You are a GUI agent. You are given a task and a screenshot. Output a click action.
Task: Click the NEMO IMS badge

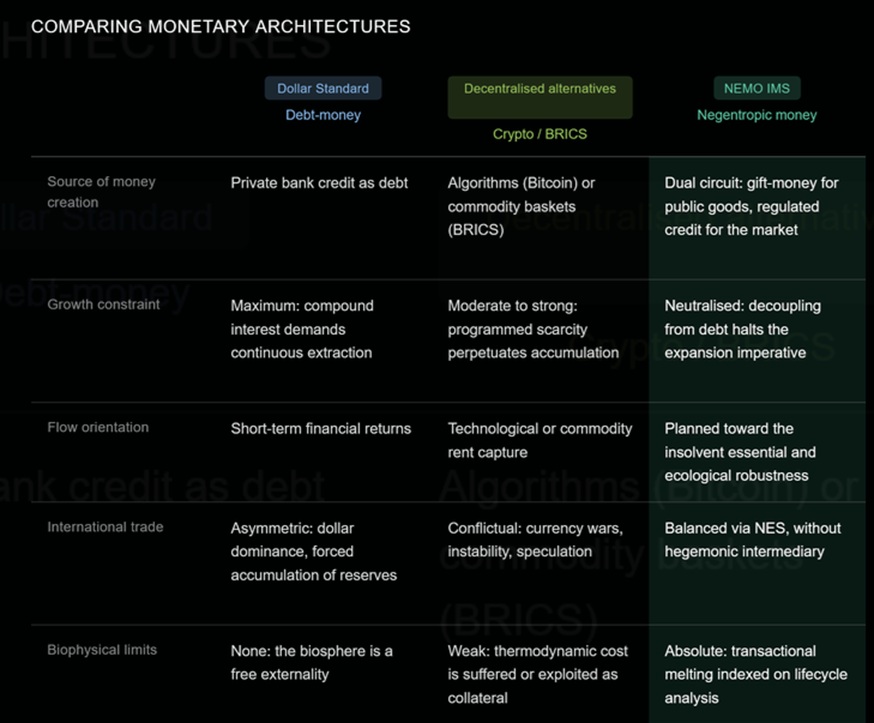point(756,88)
